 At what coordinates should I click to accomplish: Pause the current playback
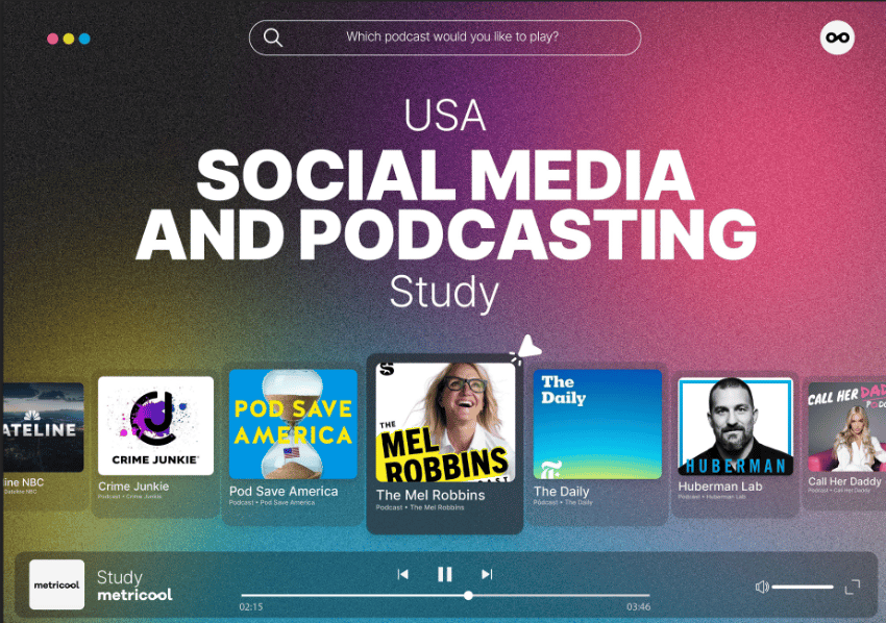(445, 575)
